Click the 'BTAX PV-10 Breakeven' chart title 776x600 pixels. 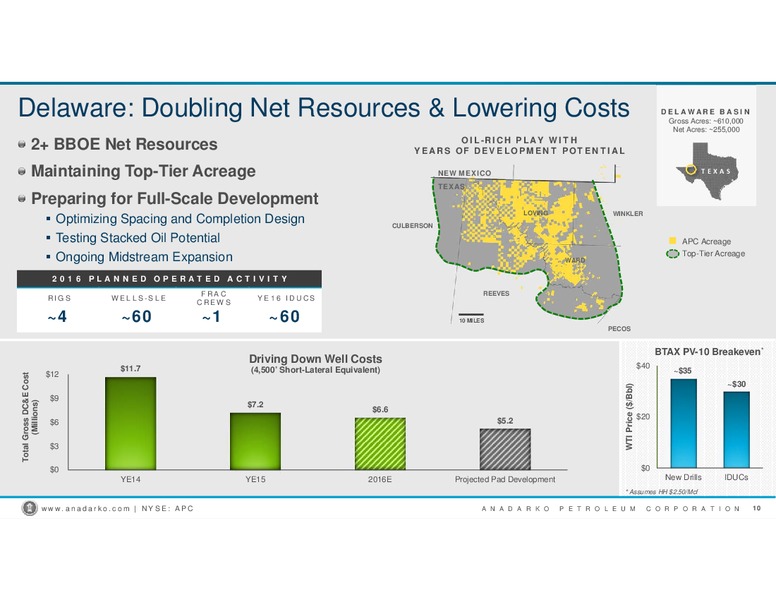[709, 351]
